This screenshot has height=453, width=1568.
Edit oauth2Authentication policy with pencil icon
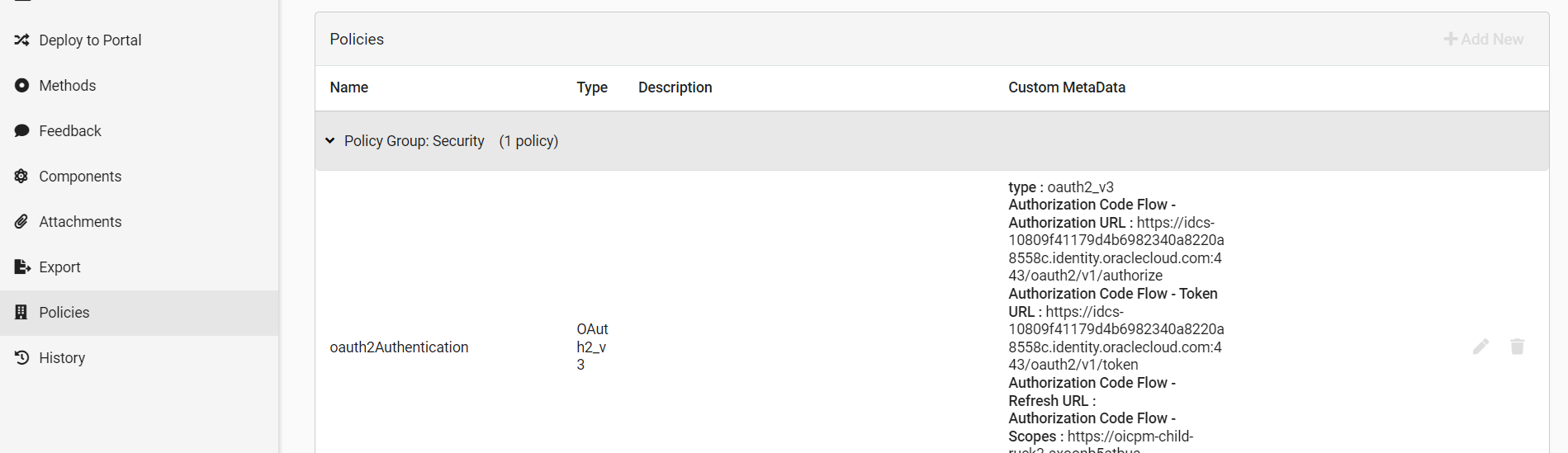(1480, 347)
